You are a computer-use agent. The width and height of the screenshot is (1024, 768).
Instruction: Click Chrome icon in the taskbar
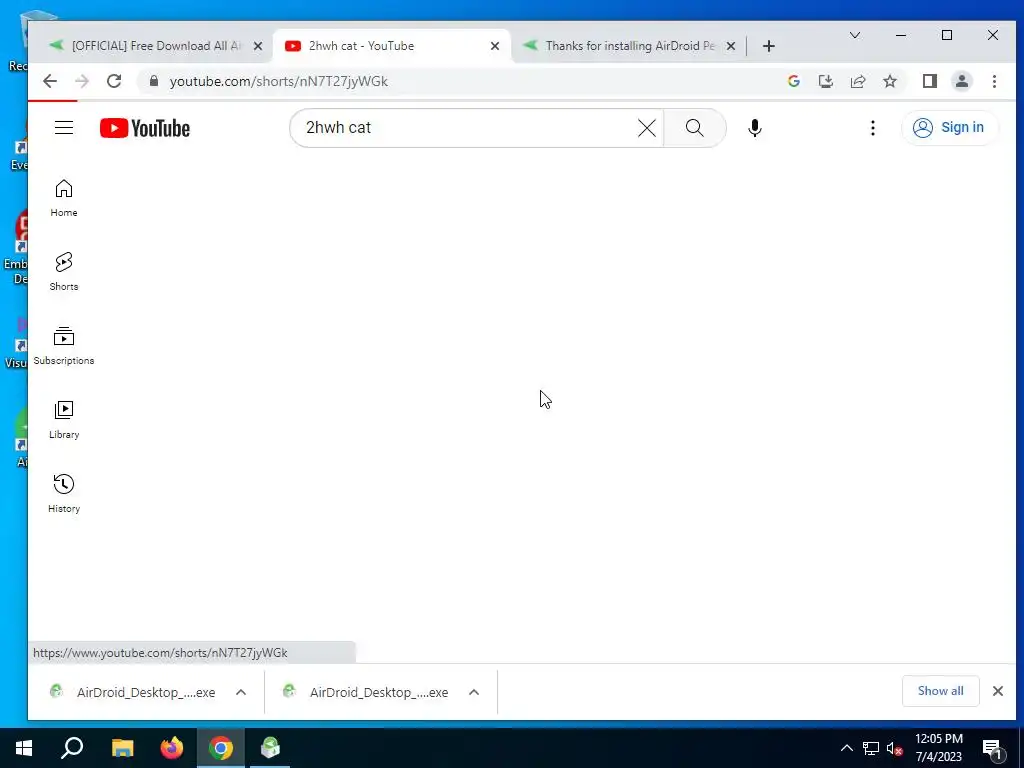point(221,748)
